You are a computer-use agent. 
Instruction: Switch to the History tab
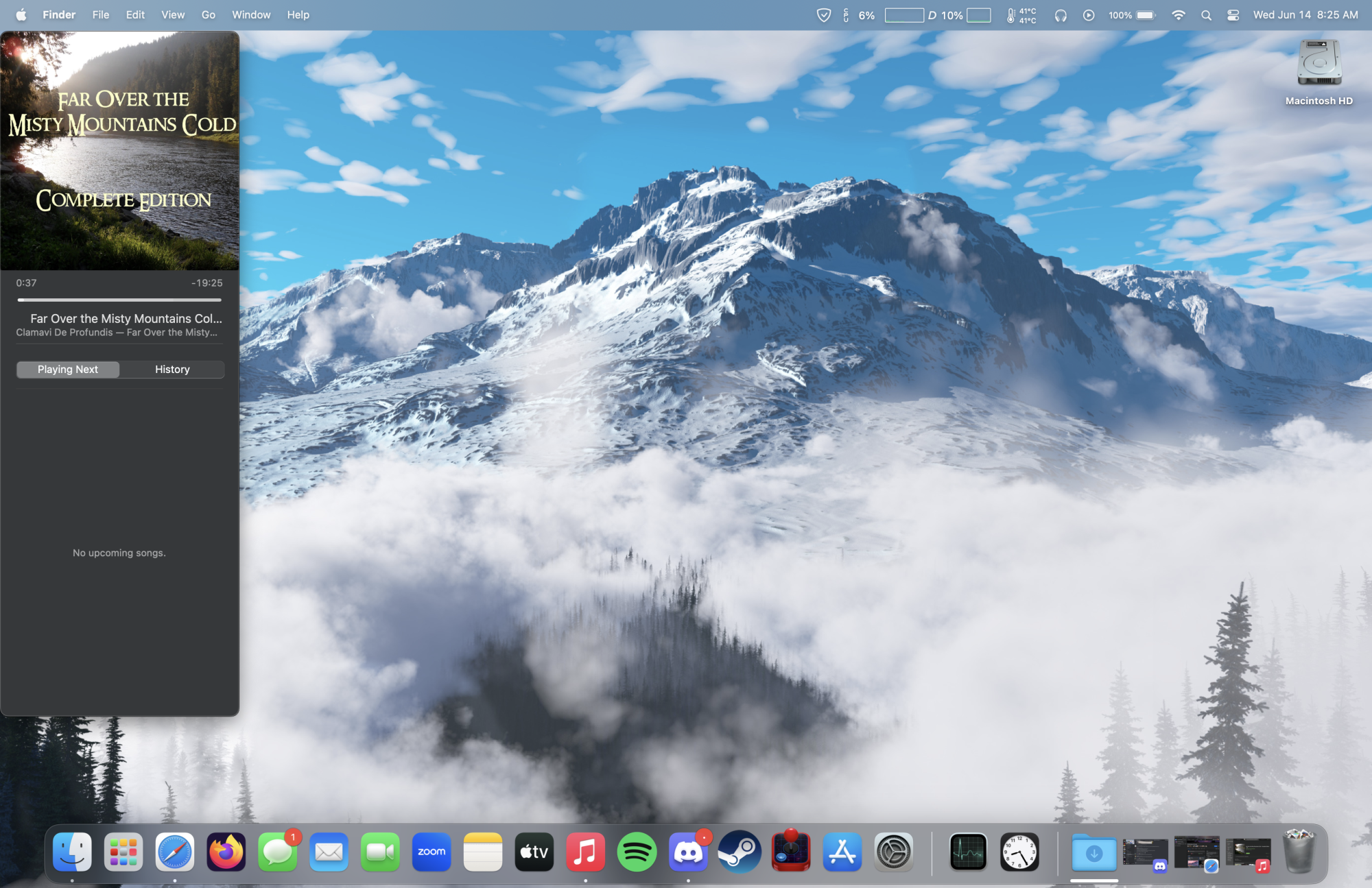(172, 370)
